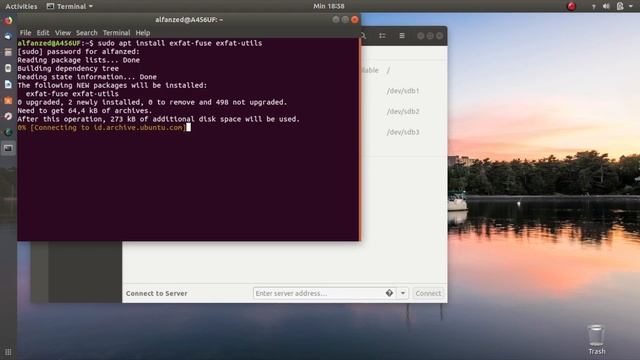The height and width of the screenshot is (360, 640).
Task: Launch Rhythmbox from the dock
Action: click(x=8, y=68)
